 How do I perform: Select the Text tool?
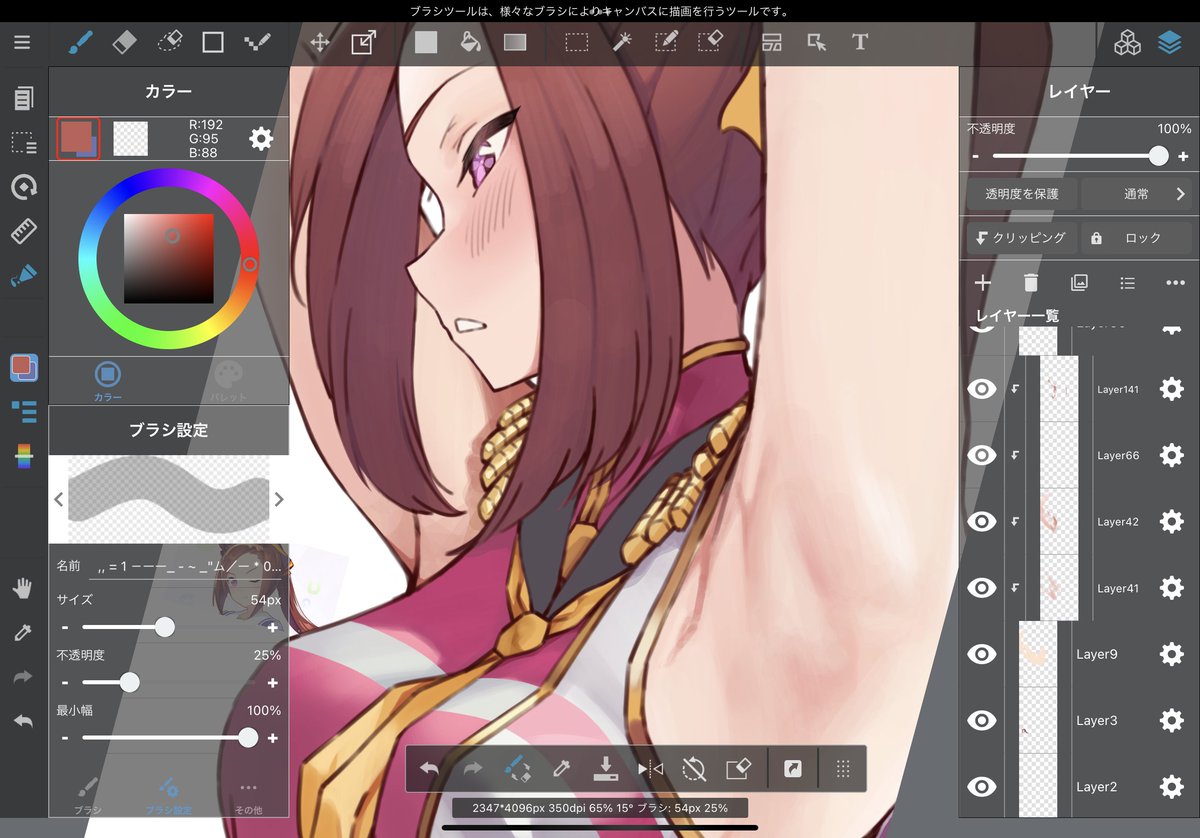(860, 42)
